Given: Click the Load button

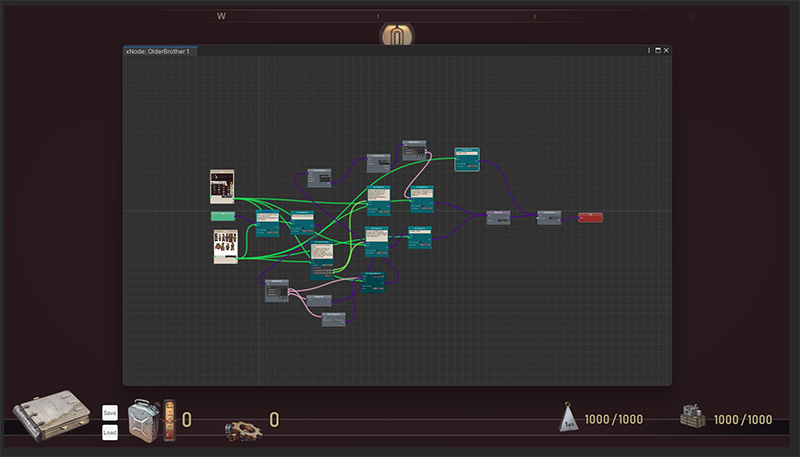Looking at the screenshot, I should (110, 433).
